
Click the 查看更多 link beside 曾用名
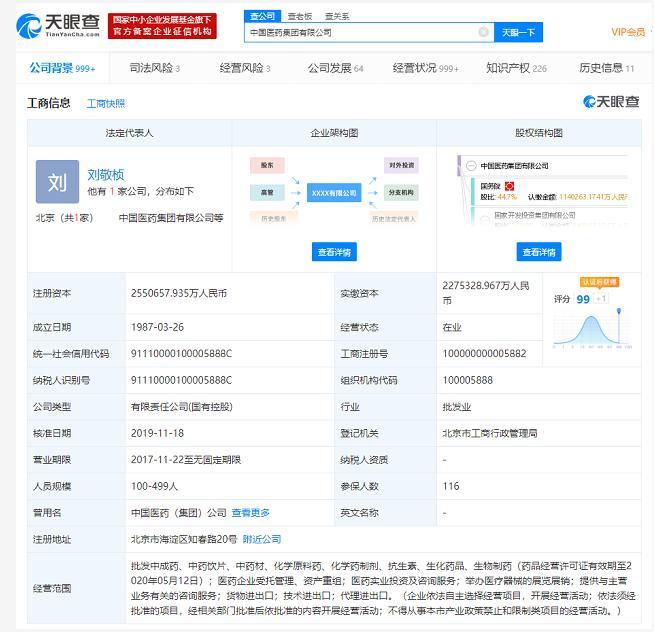(251, 513)
